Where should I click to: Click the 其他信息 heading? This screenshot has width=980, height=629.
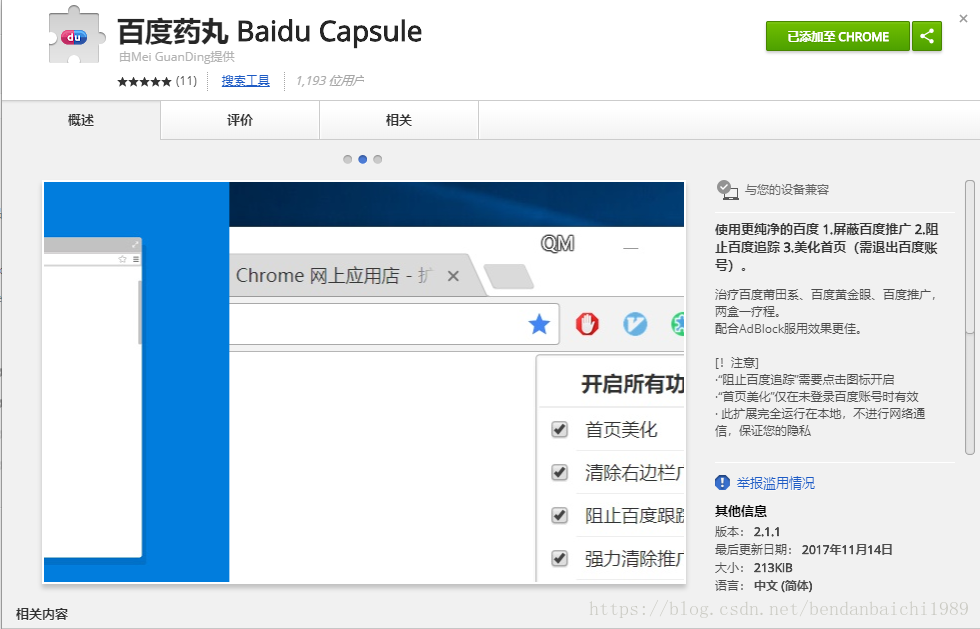pyautogui.click(x=741, y=511)
